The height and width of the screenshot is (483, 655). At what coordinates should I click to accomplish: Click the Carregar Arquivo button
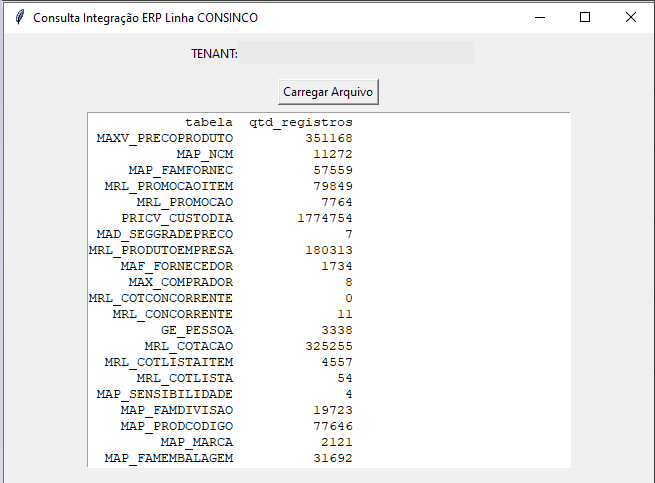coord(328,92)
